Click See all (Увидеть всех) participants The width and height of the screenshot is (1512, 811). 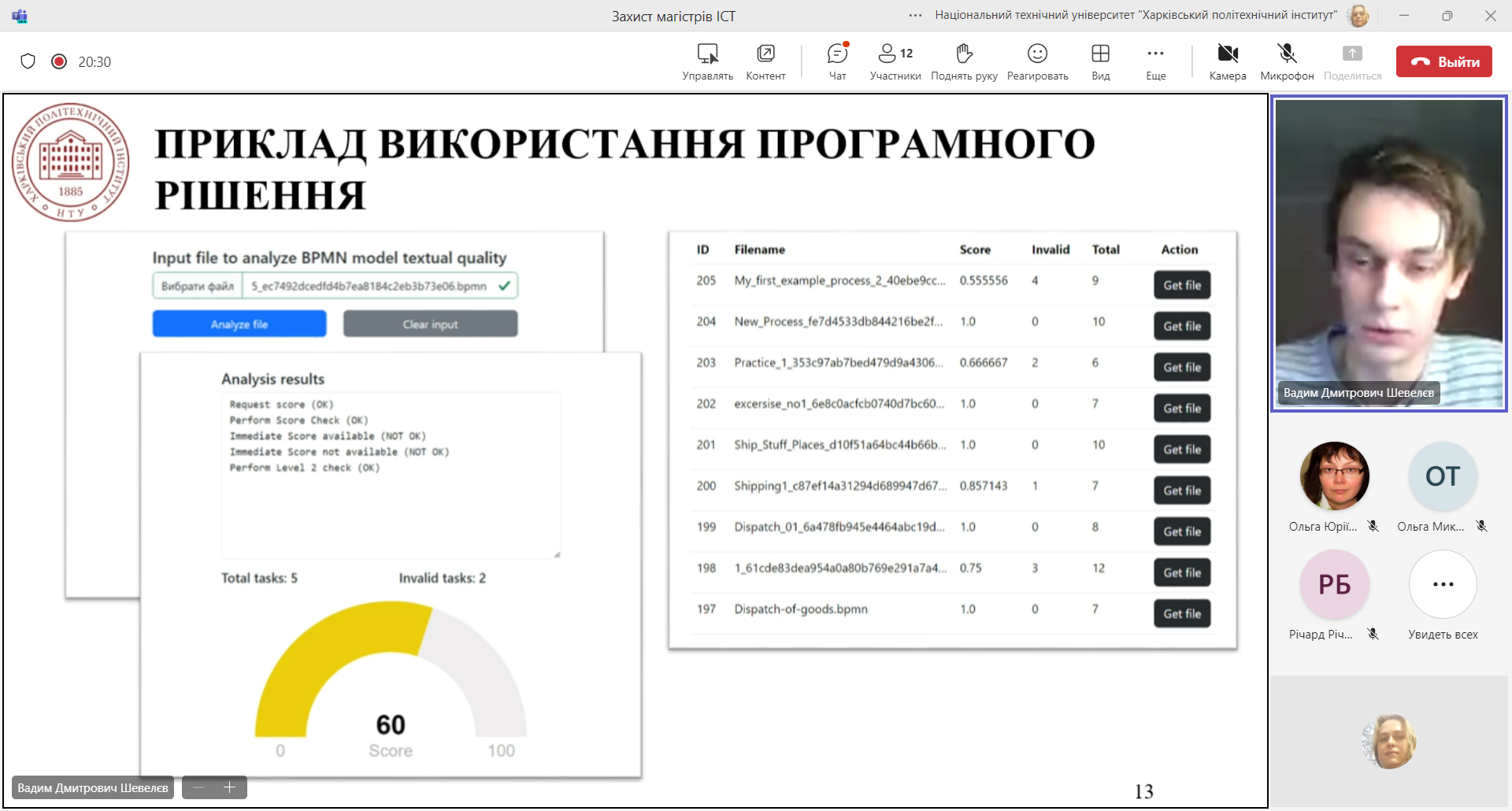pyautogui.click(x=1443, y=585)
